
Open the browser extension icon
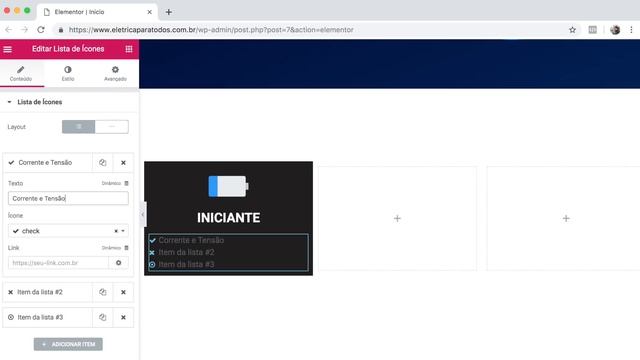[x=593, y=30]
